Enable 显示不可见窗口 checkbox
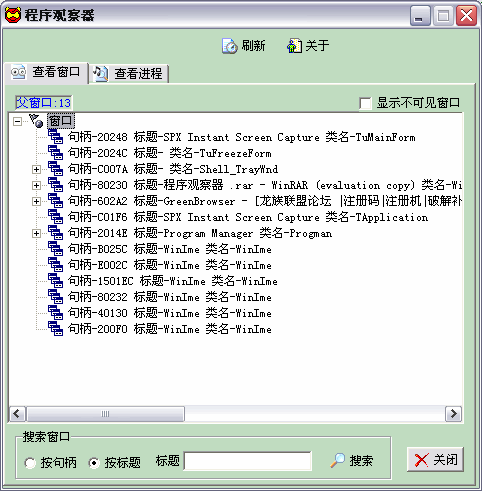The height and width of the screenshot is (491, 482). click(x=365, y=103)
